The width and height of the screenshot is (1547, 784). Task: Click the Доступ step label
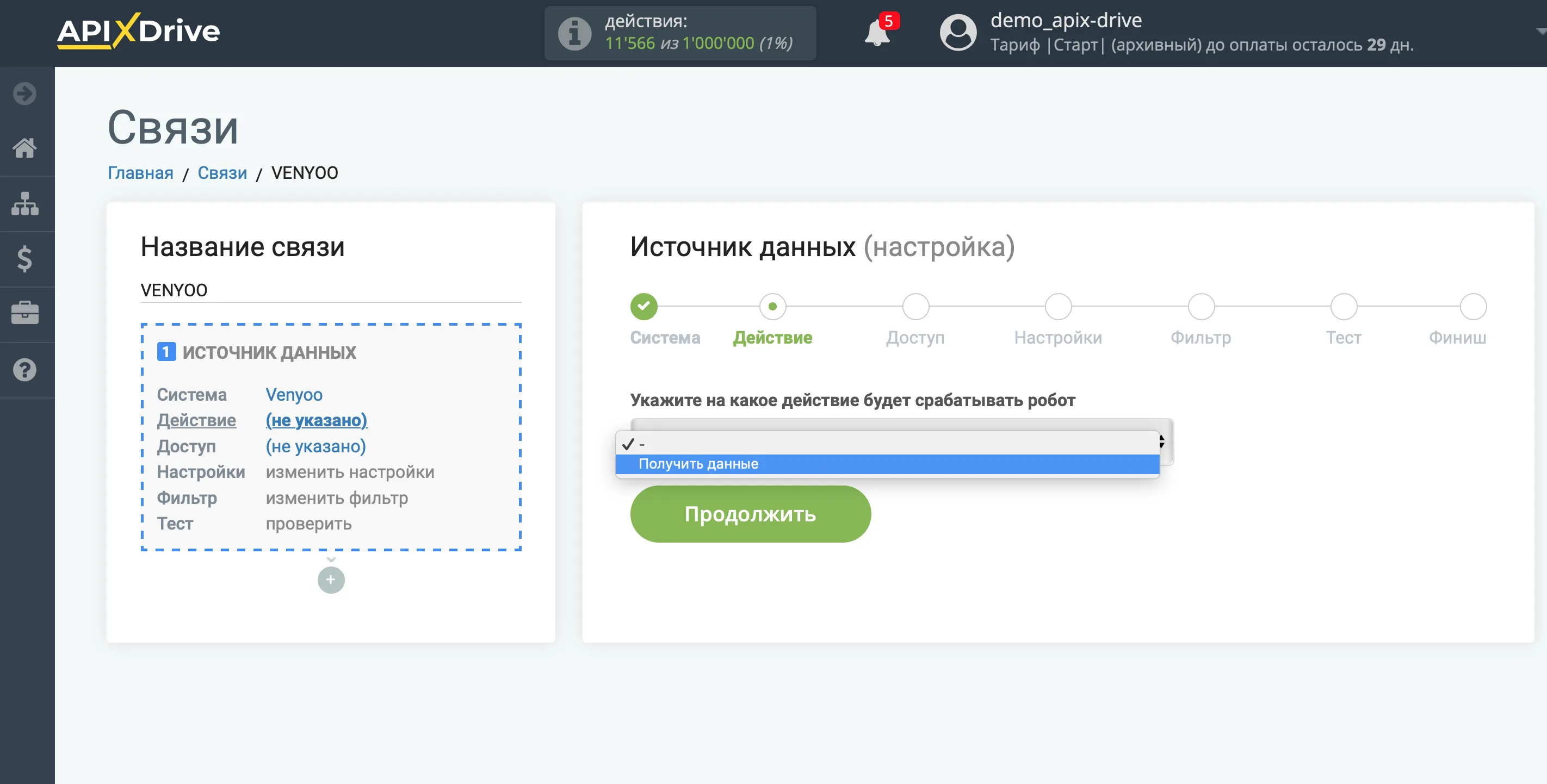pyautogui.click(x=915, y=338)
